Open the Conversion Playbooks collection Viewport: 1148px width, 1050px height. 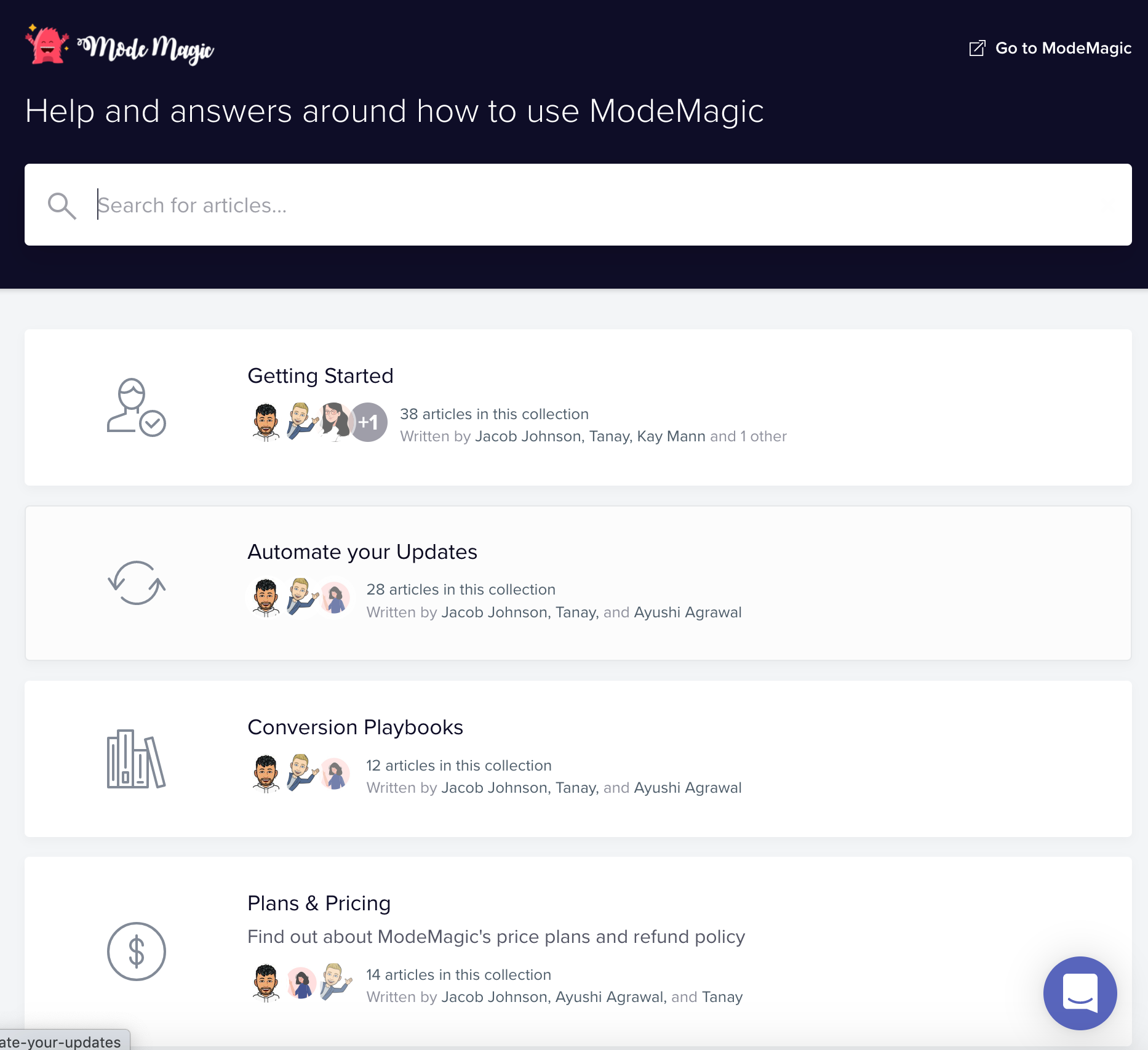click(578, 759)
